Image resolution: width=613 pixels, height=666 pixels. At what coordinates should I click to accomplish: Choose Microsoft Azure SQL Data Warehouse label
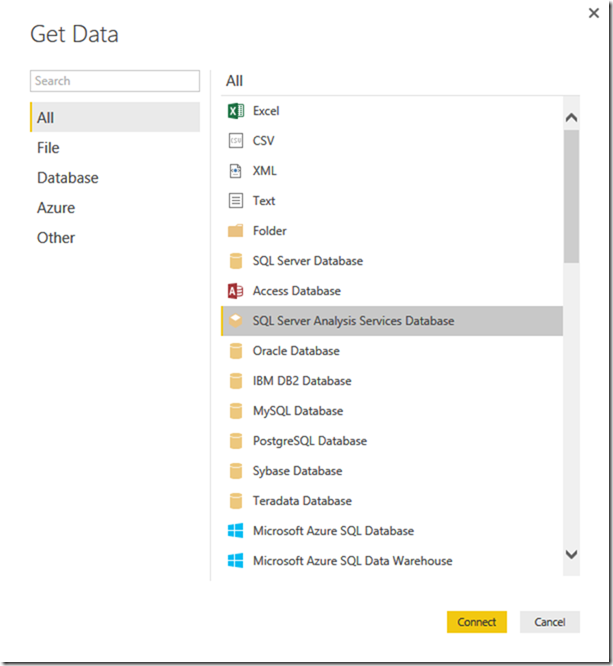[x=353, y=561]
